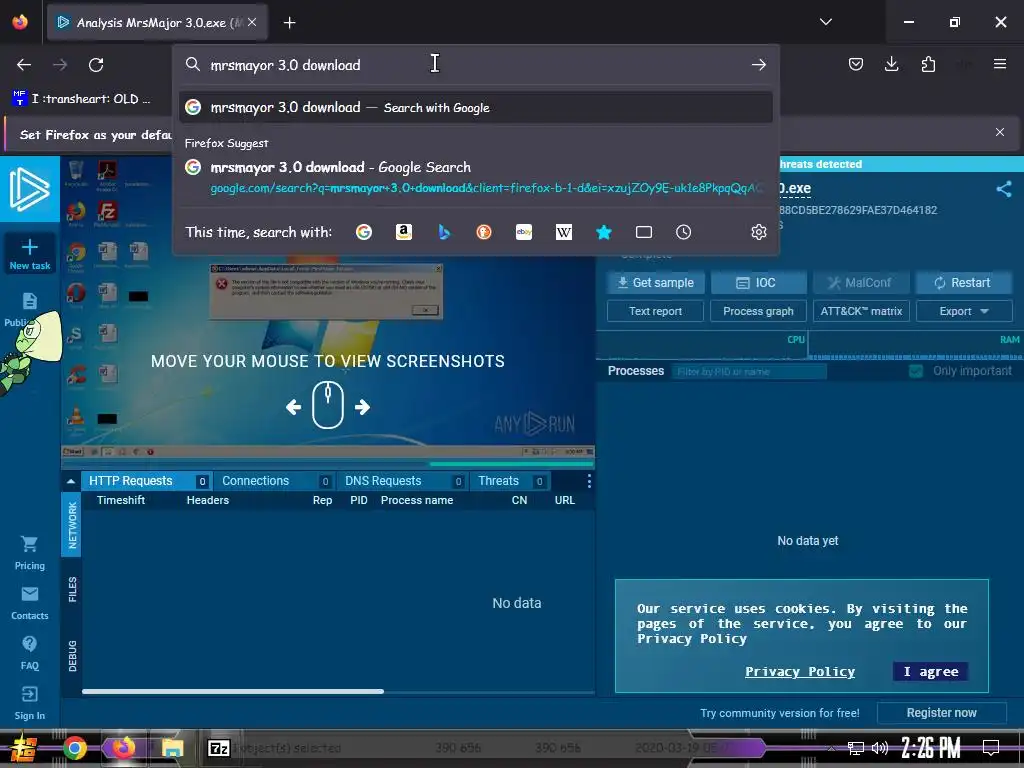Open the IOC panel
The height and width of the screenshot is (768, 1024).
point(758,282)
